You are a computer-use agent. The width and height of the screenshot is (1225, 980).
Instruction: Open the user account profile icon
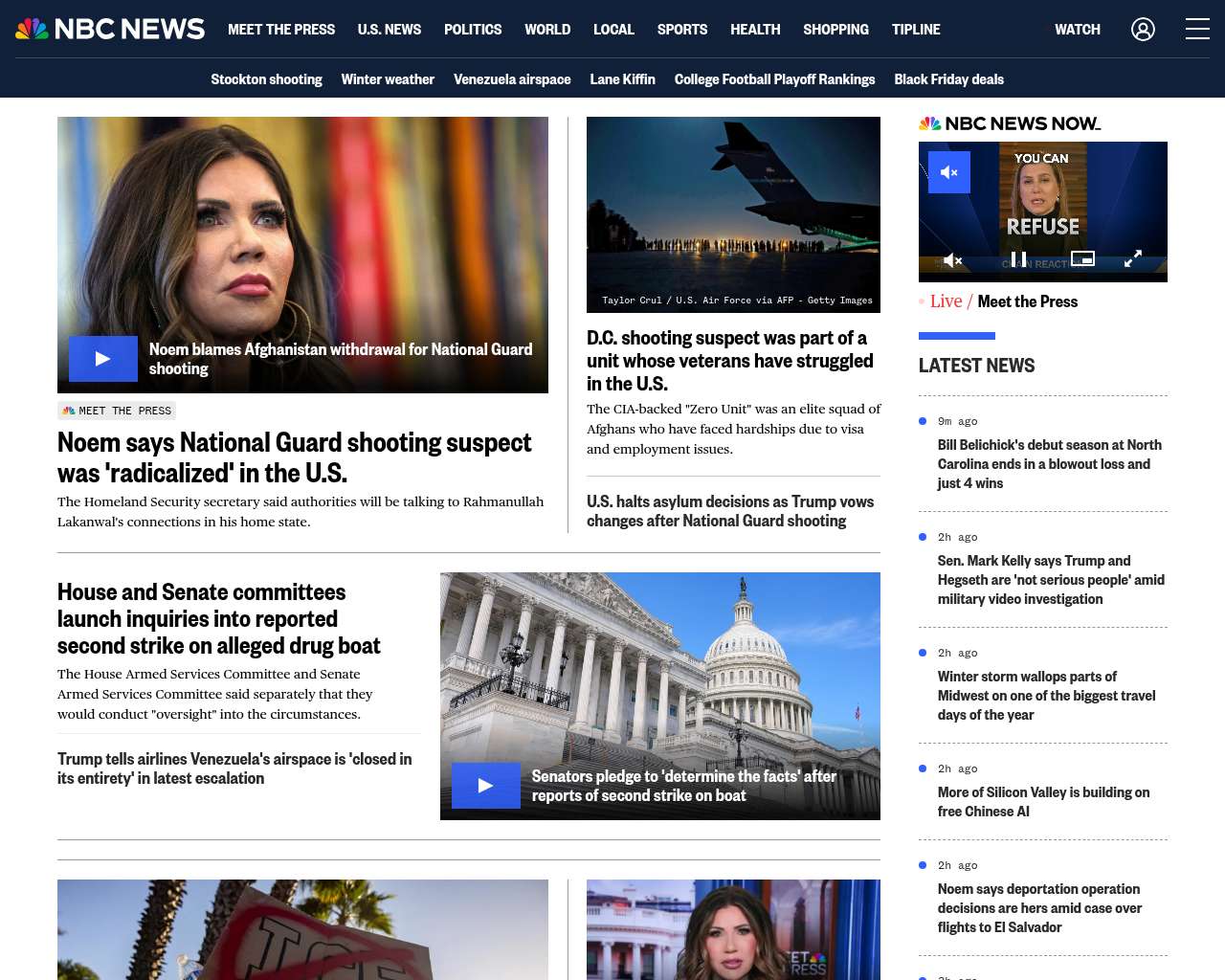[1143, 30]
